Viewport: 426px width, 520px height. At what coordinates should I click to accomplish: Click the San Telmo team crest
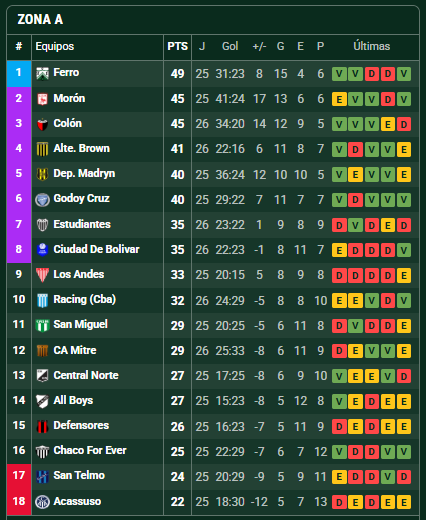coord(42,476)
